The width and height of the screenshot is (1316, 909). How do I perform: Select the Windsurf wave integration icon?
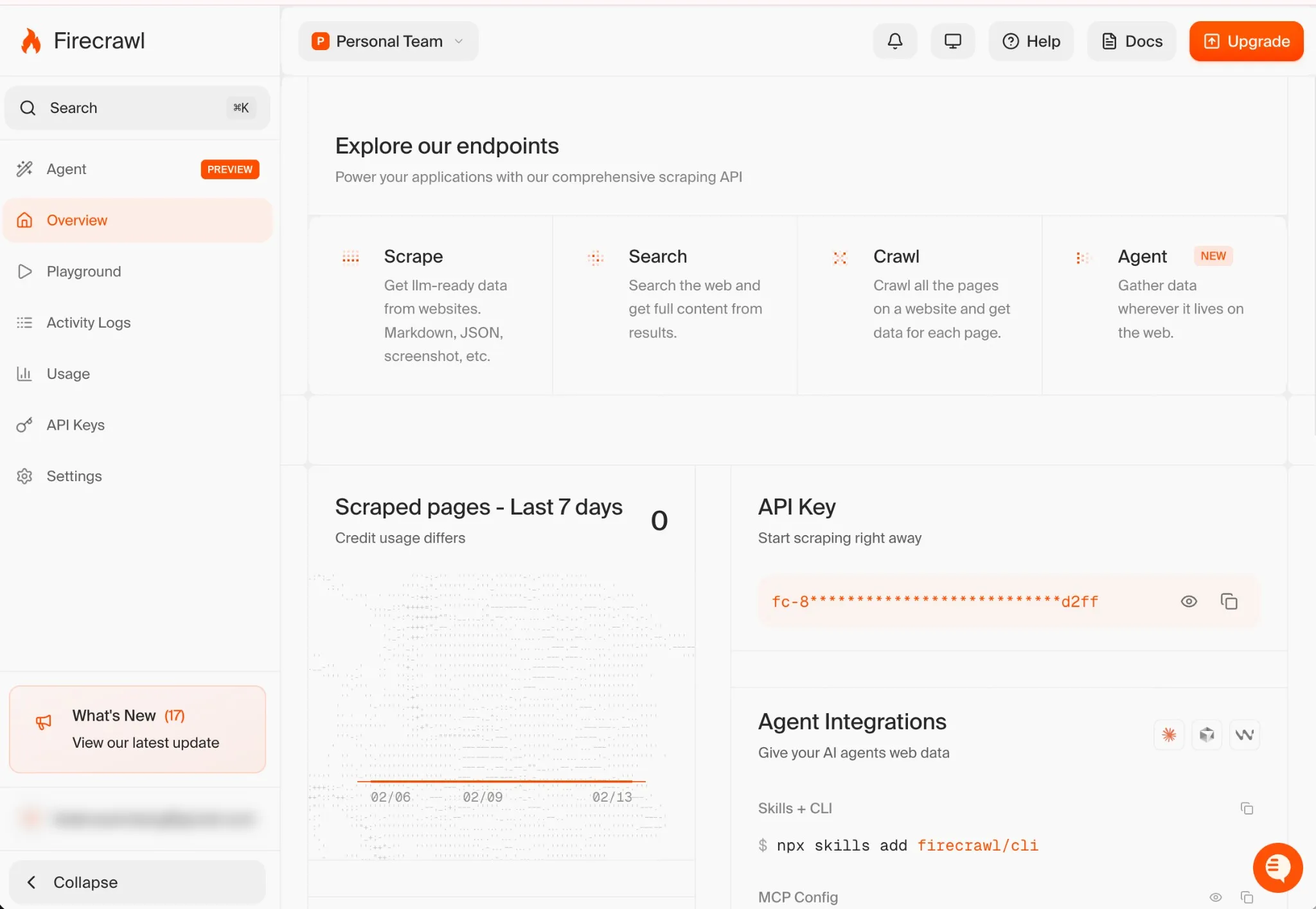(1245, 734)
